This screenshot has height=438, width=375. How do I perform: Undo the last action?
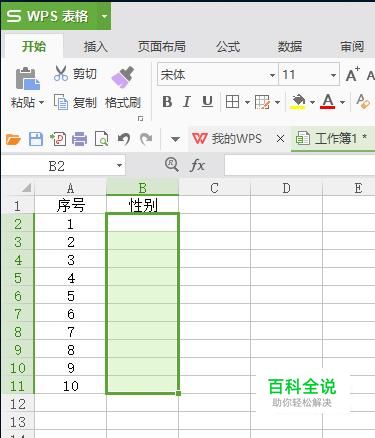coord(124,139)
